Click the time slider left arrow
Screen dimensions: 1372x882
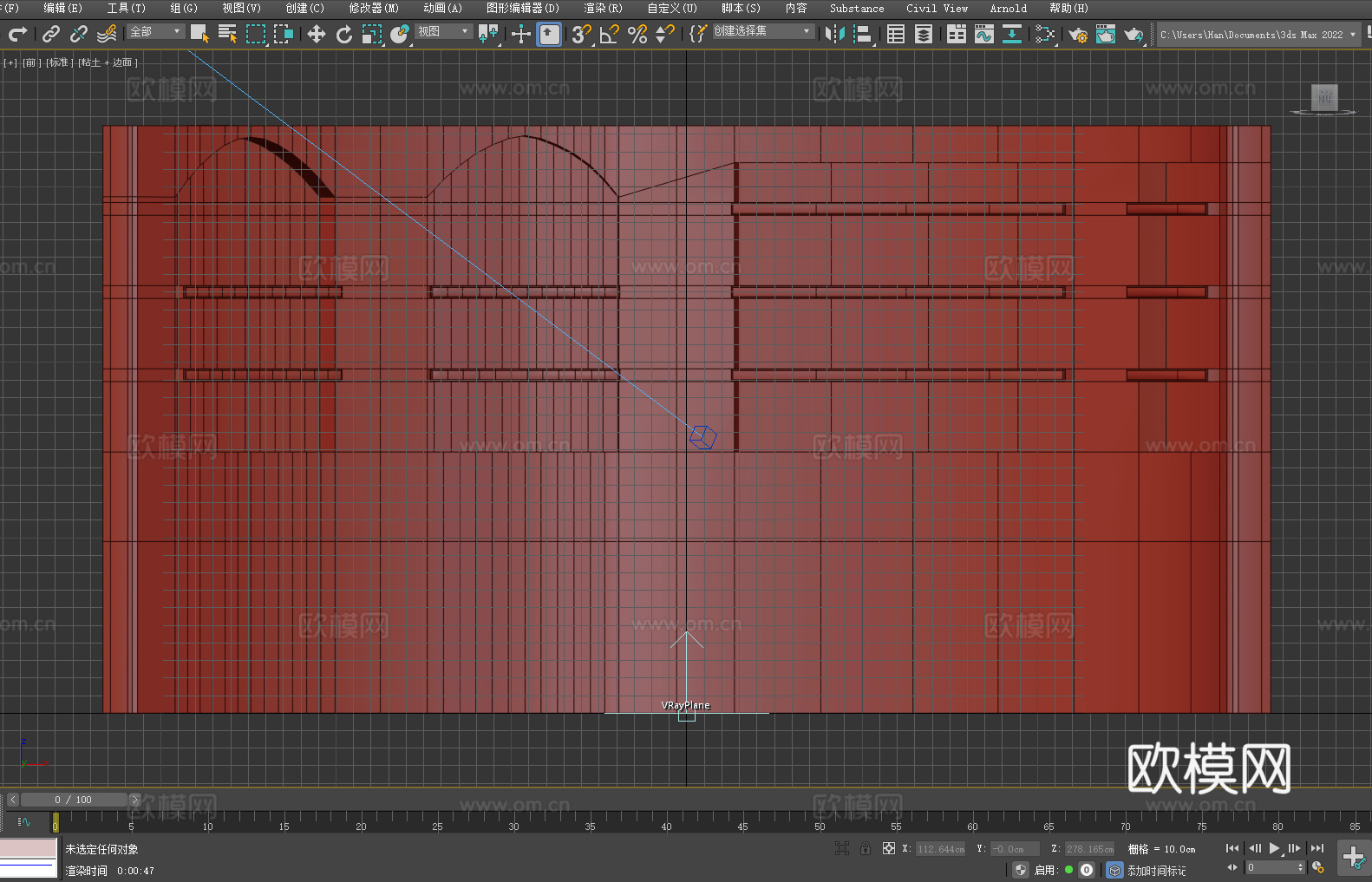[12, 800]
